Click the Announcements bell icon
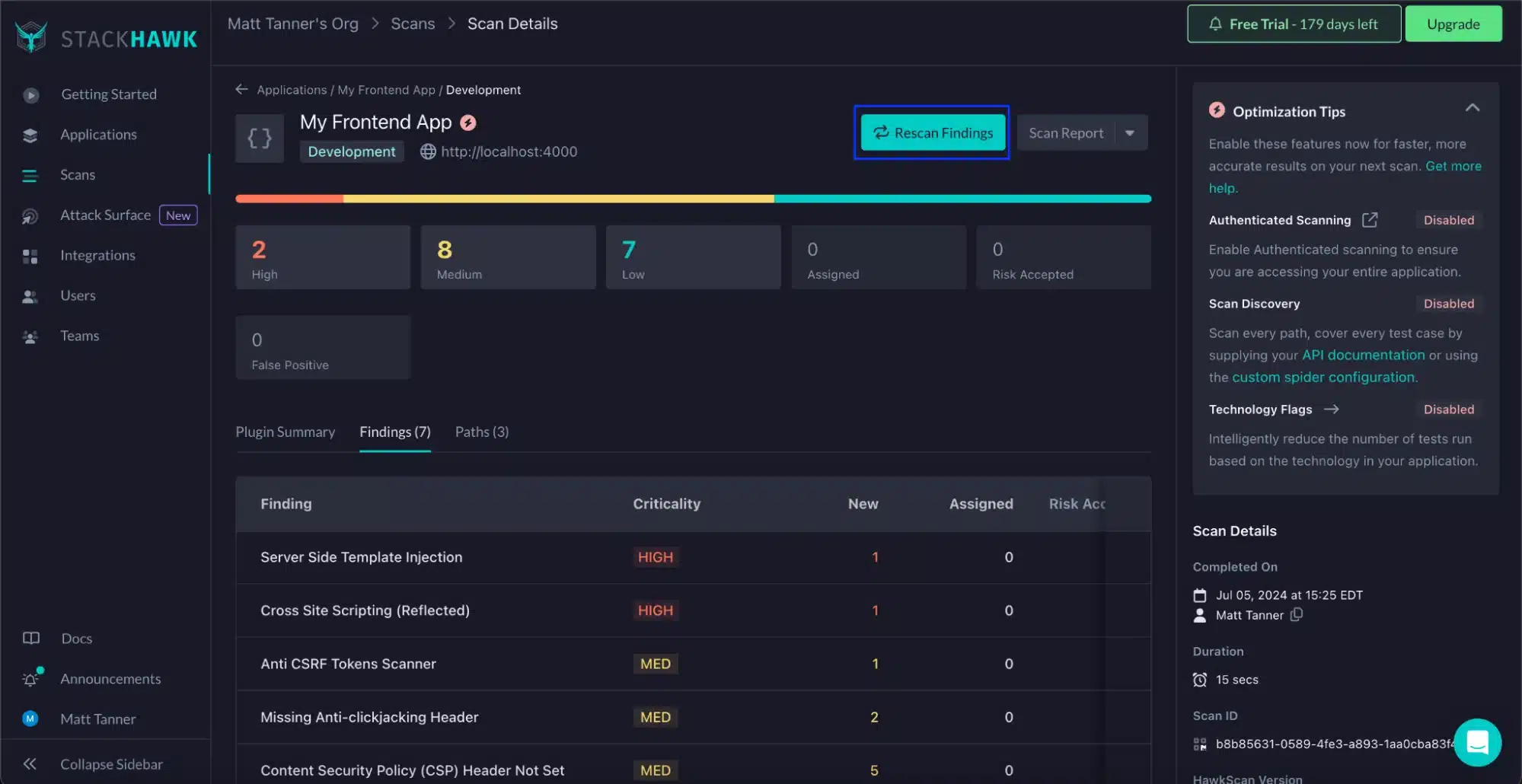The width and height of the screenshot is (1522, 784). 30,679
